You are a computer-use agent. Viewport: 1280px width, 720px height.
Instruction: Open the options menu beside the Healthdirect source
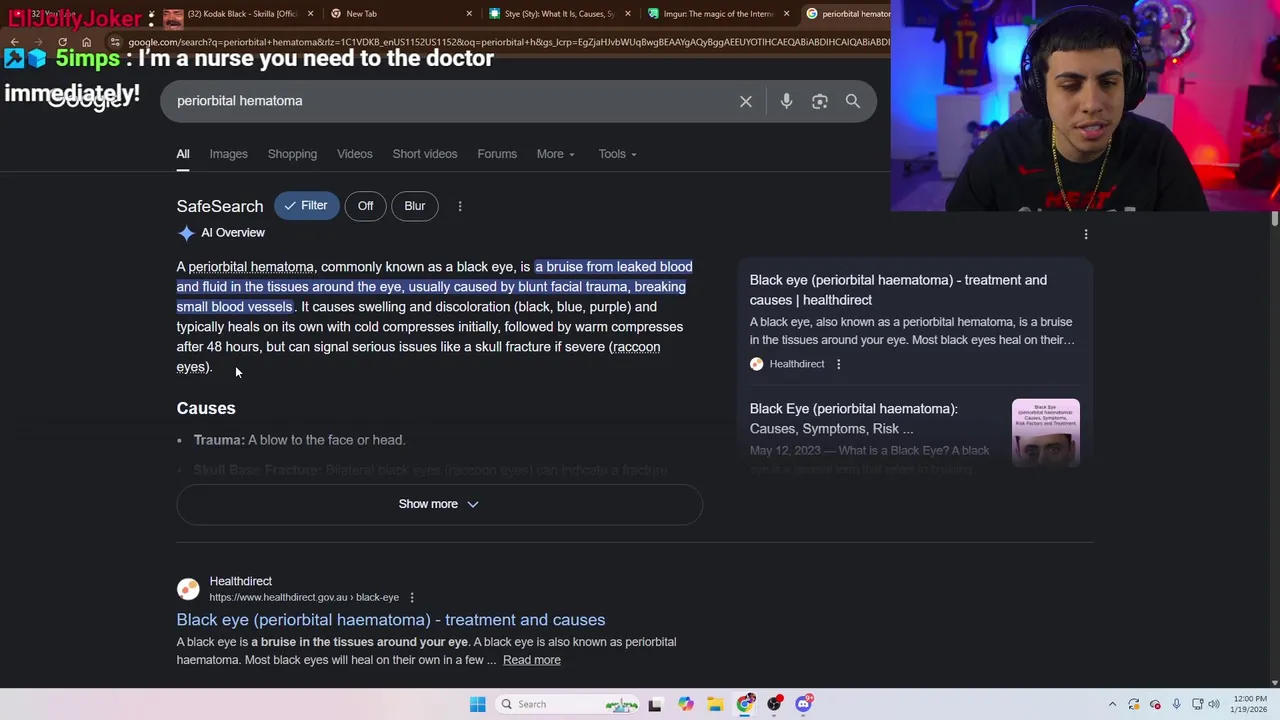click(839, 364)
